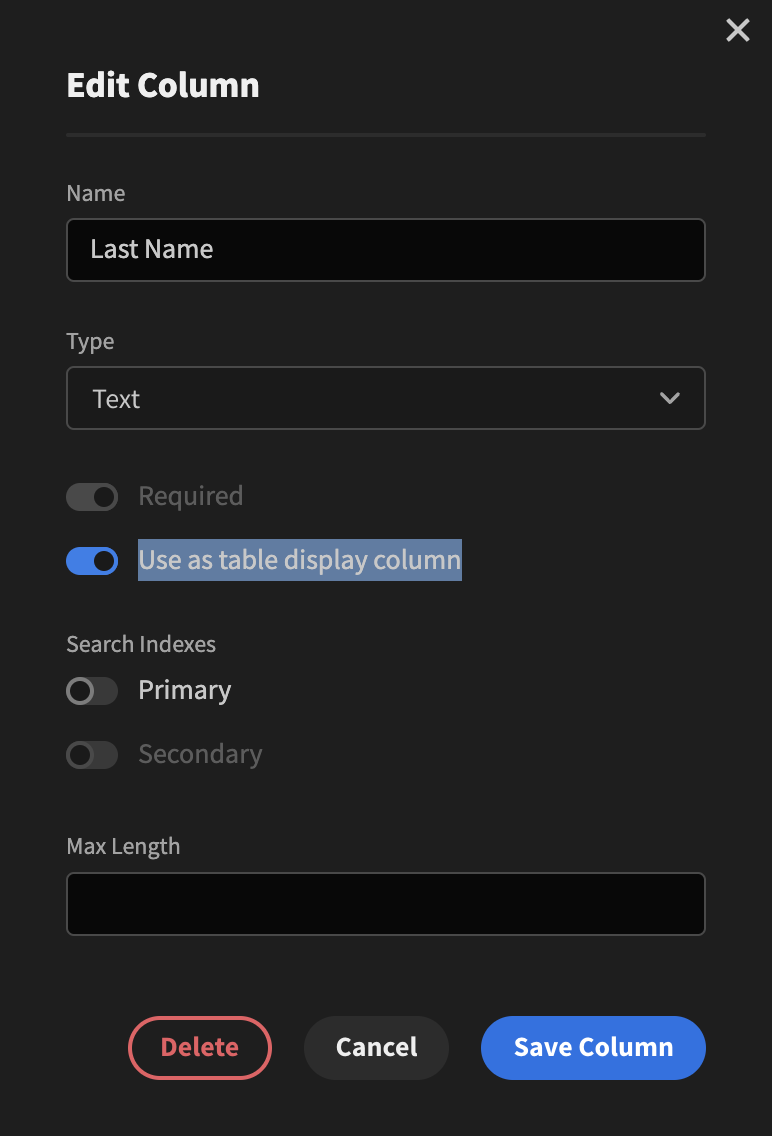
Task: Toggle the Required switch
Action: (x=92, y=497)
